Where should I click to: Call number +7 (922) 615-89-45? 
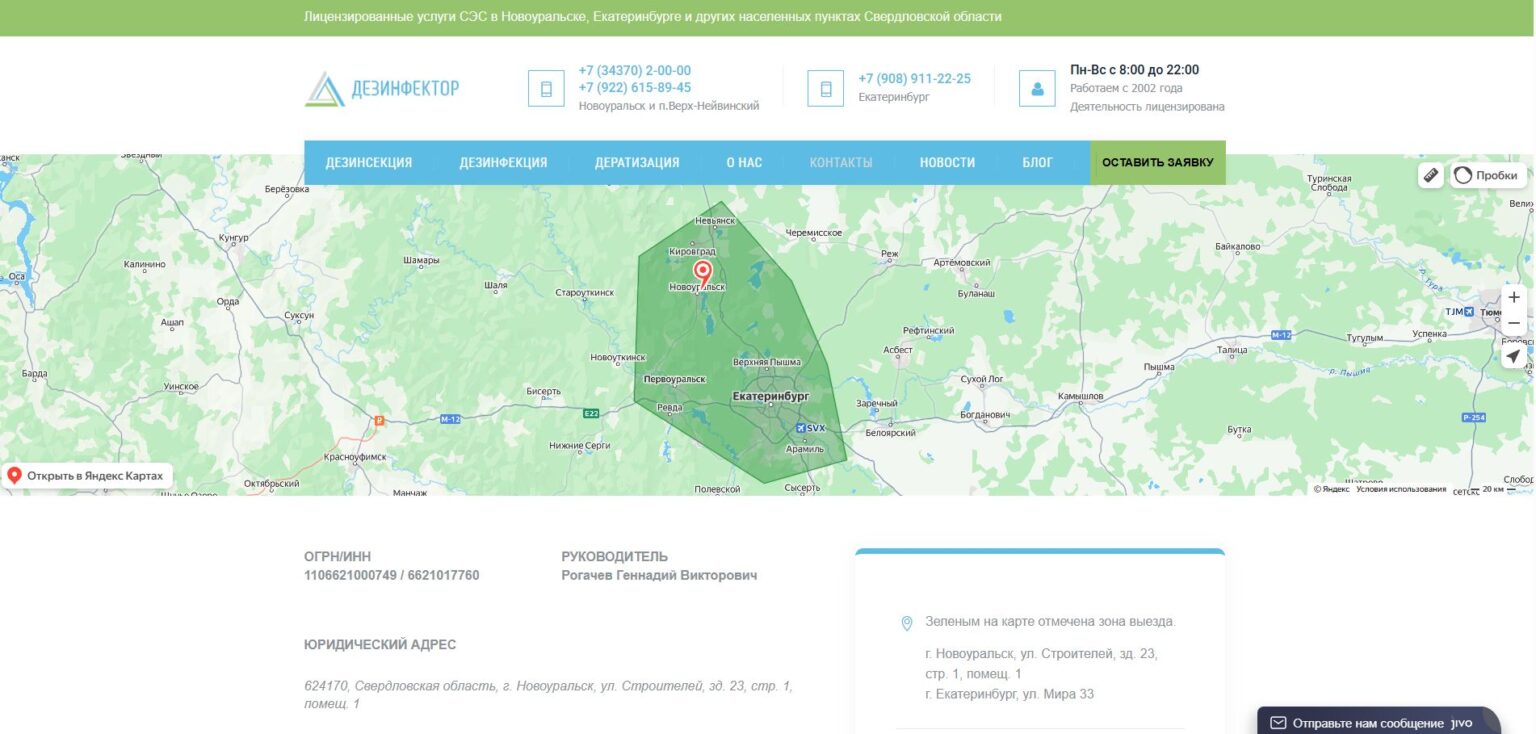635,88
